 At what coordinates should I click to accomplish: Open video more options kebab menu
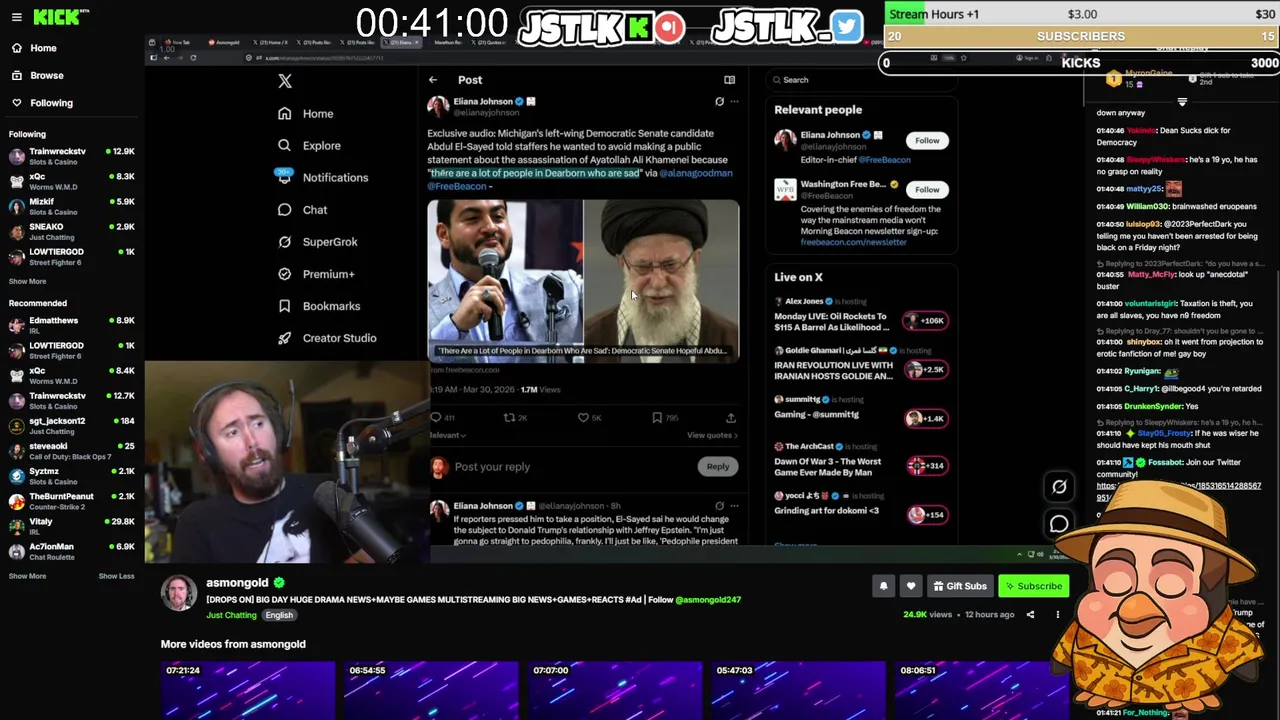coord(1057,615)
